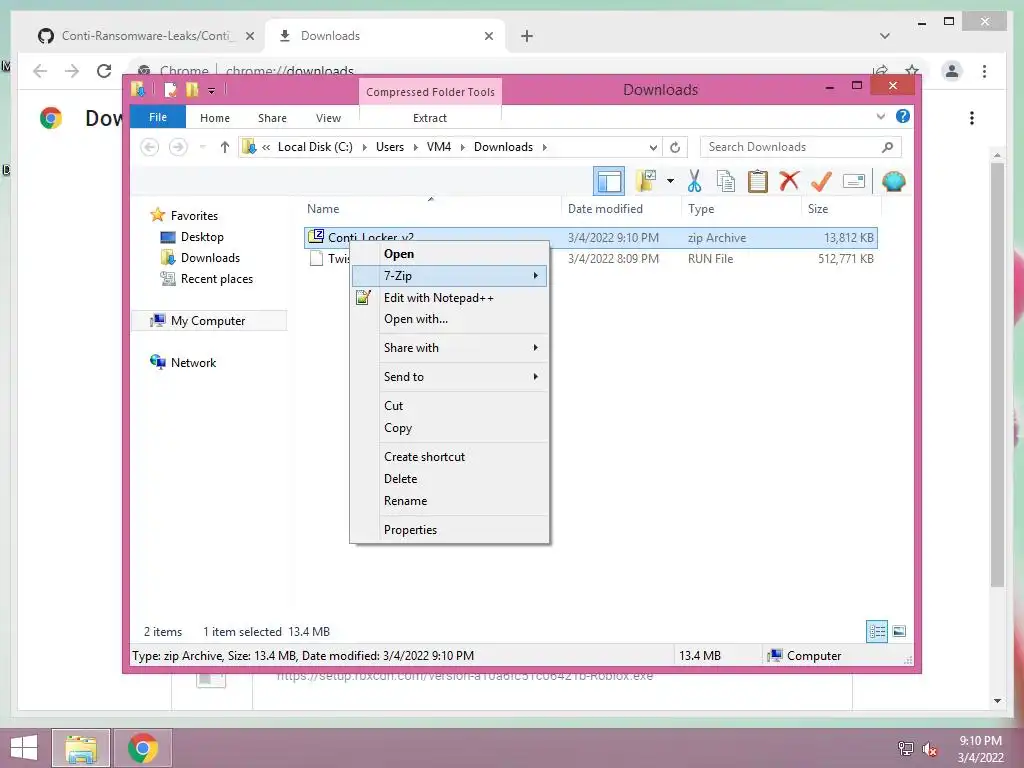The width and height of the screenshot is (1024, 768).
Task: Open the File ribbon tab
Action: pyautogui.click(x=158, y=117)
